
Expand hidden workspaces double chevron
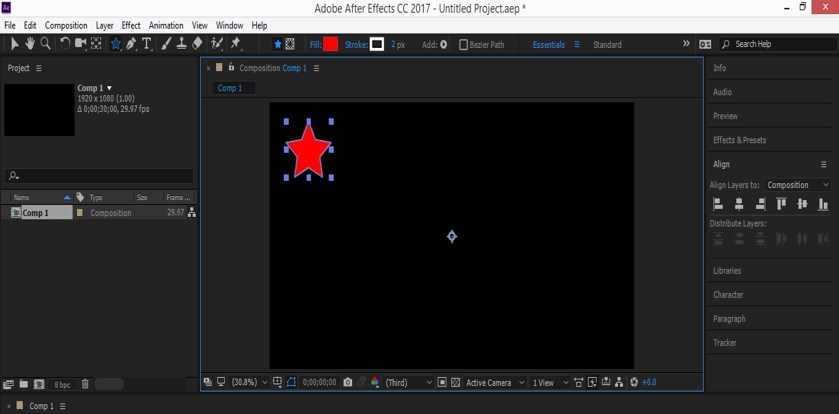(x=686, y=44)
